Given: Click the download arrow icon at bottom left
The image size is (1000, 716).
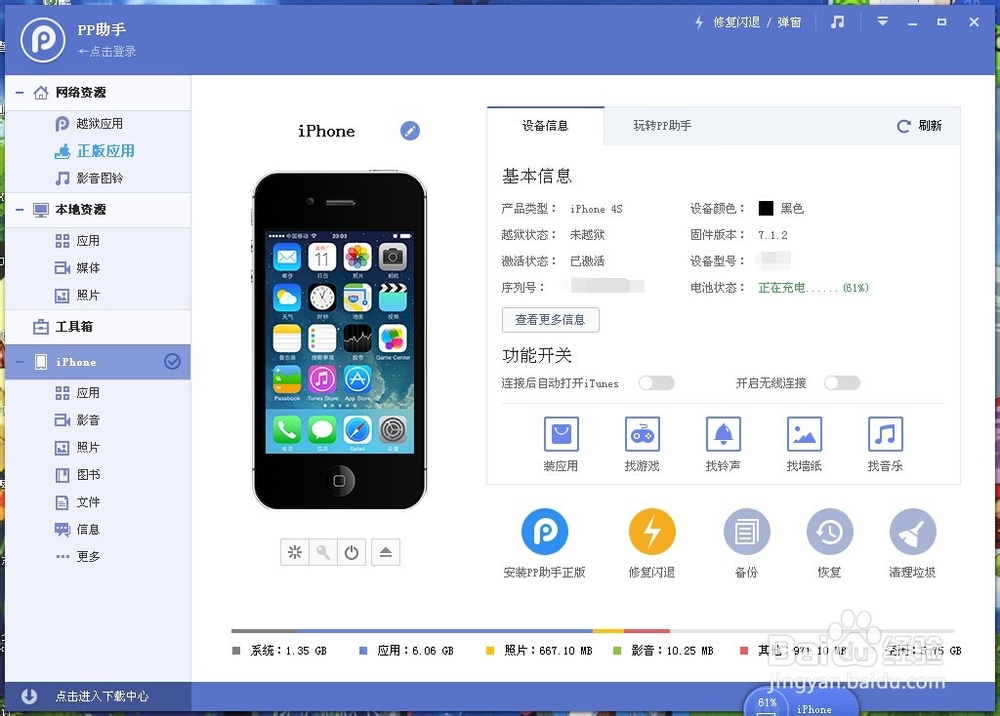Looking at the screenshot, I should point(29,696).
